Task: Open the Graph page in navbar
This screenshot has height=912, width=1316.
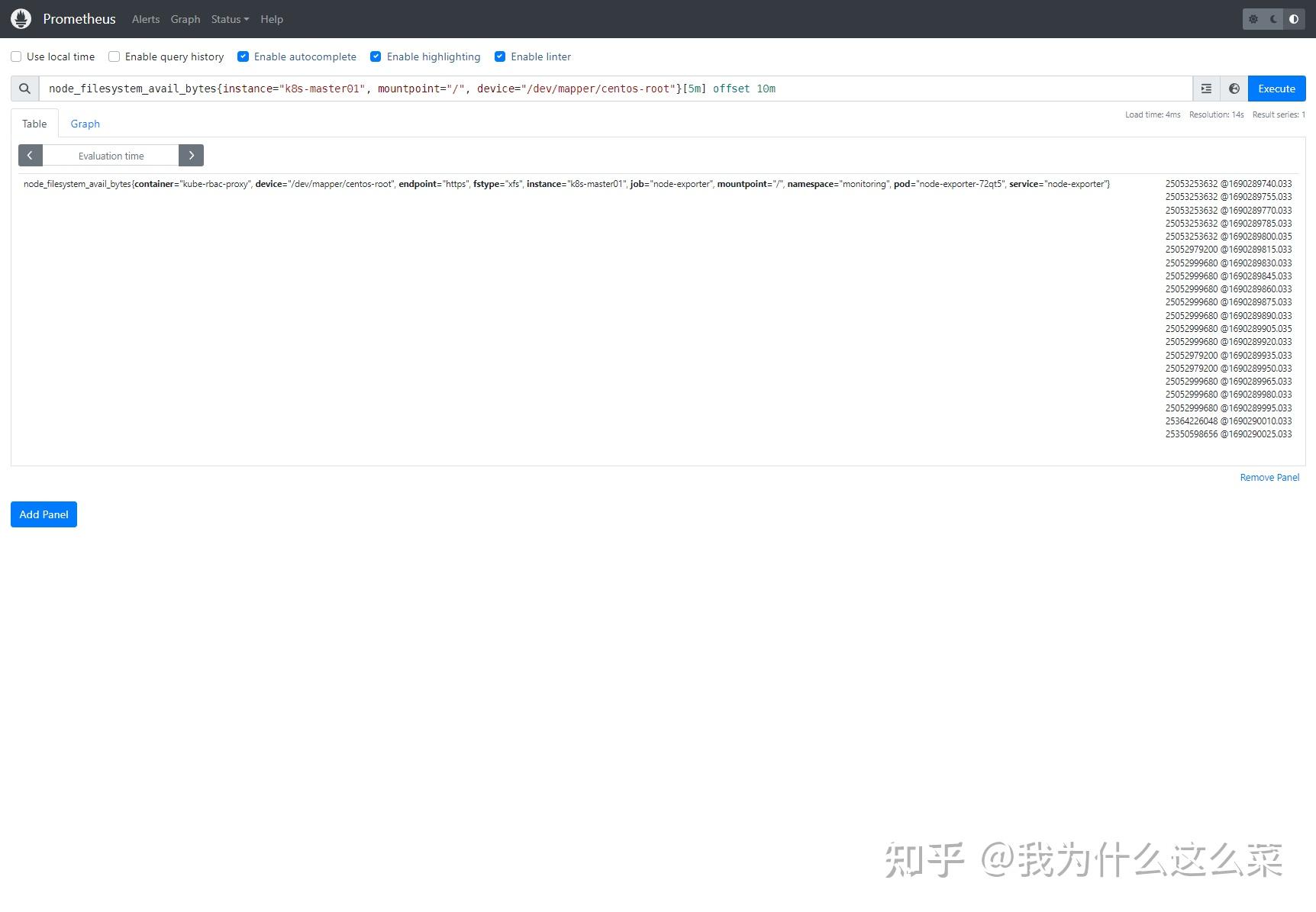Action: 185,19
